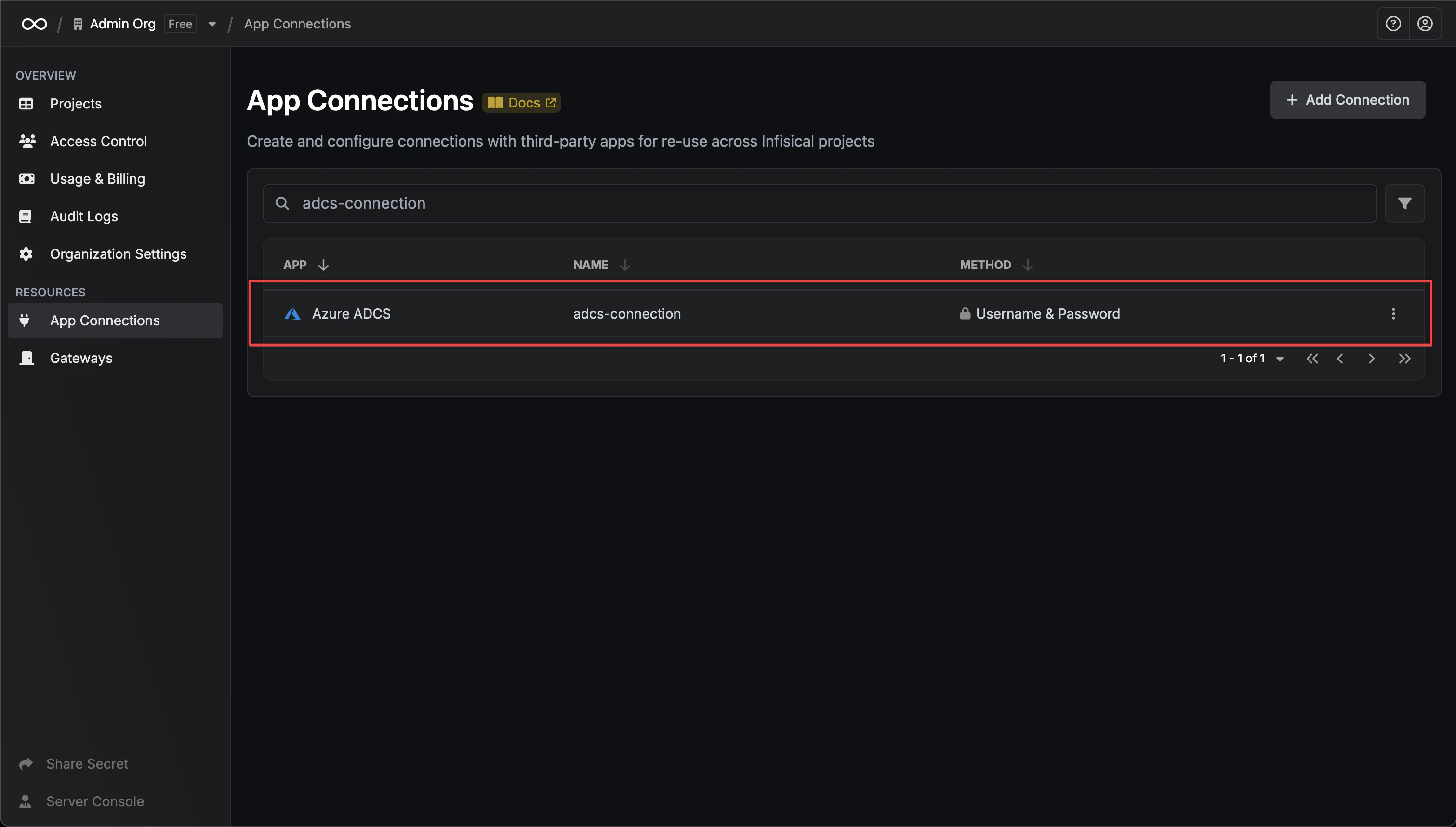Image resolution: width=1456 pixels, height=827 pixels.
Task: Click the NAME column header
Action: (590, 265)
